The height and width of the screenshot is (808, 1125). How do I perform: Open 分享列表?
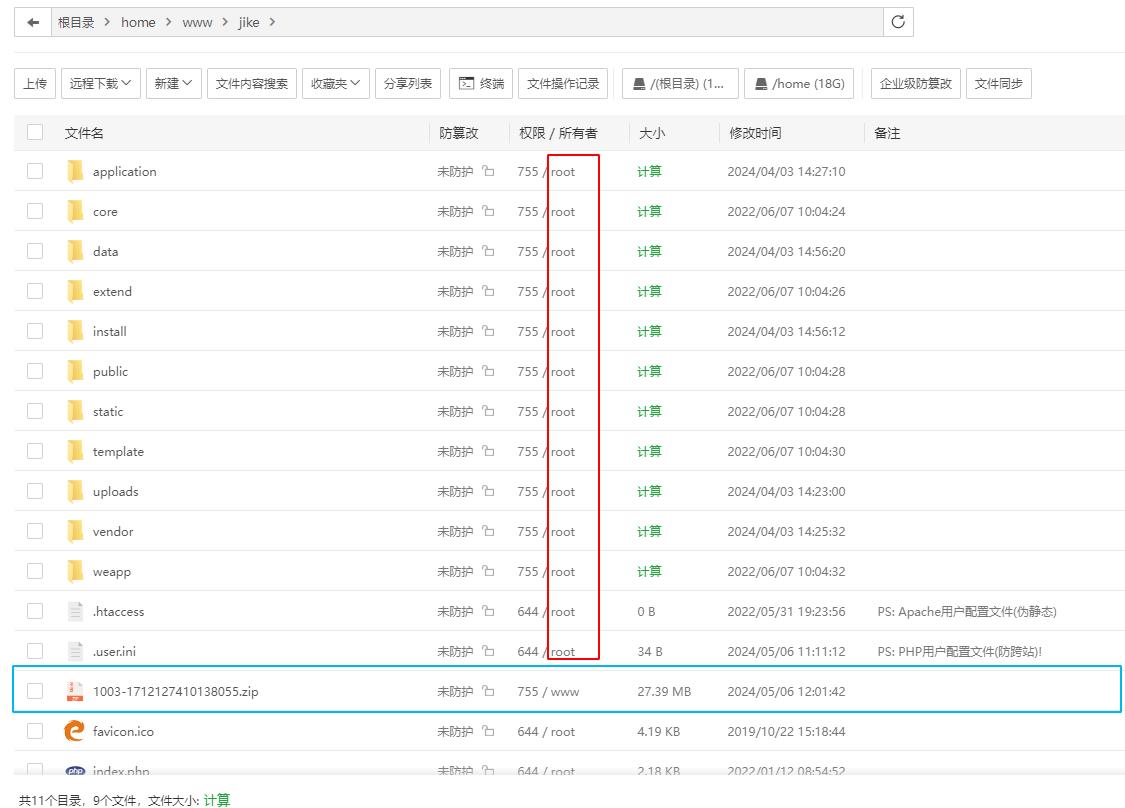(x=408, y=83)
